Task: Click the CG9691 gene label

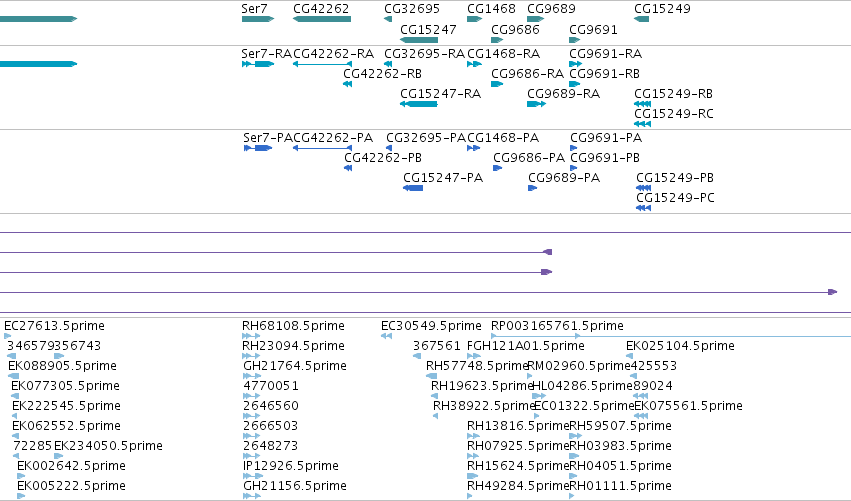Action: [593, 29]
